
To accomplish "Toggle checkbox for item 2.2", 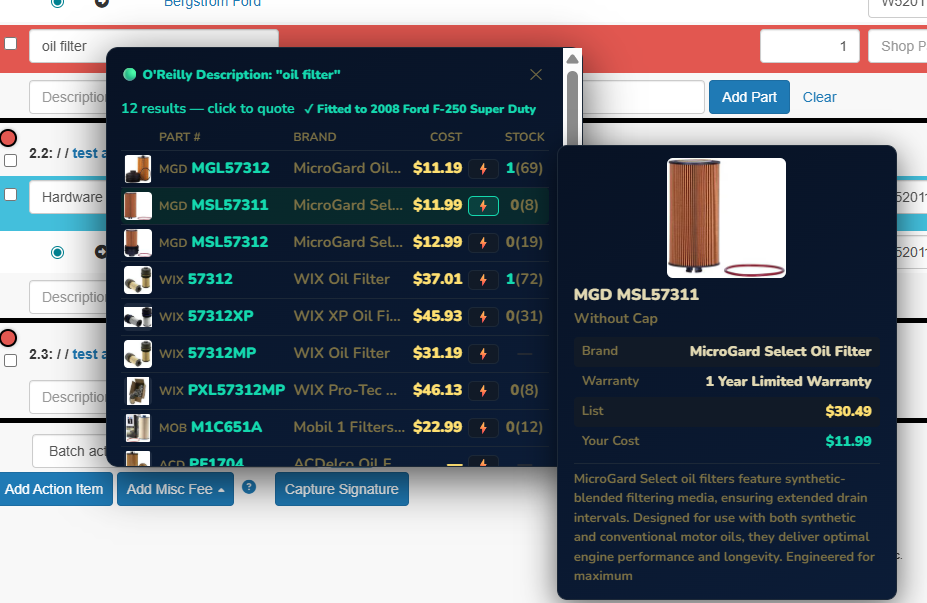I will tap(11, 160).
